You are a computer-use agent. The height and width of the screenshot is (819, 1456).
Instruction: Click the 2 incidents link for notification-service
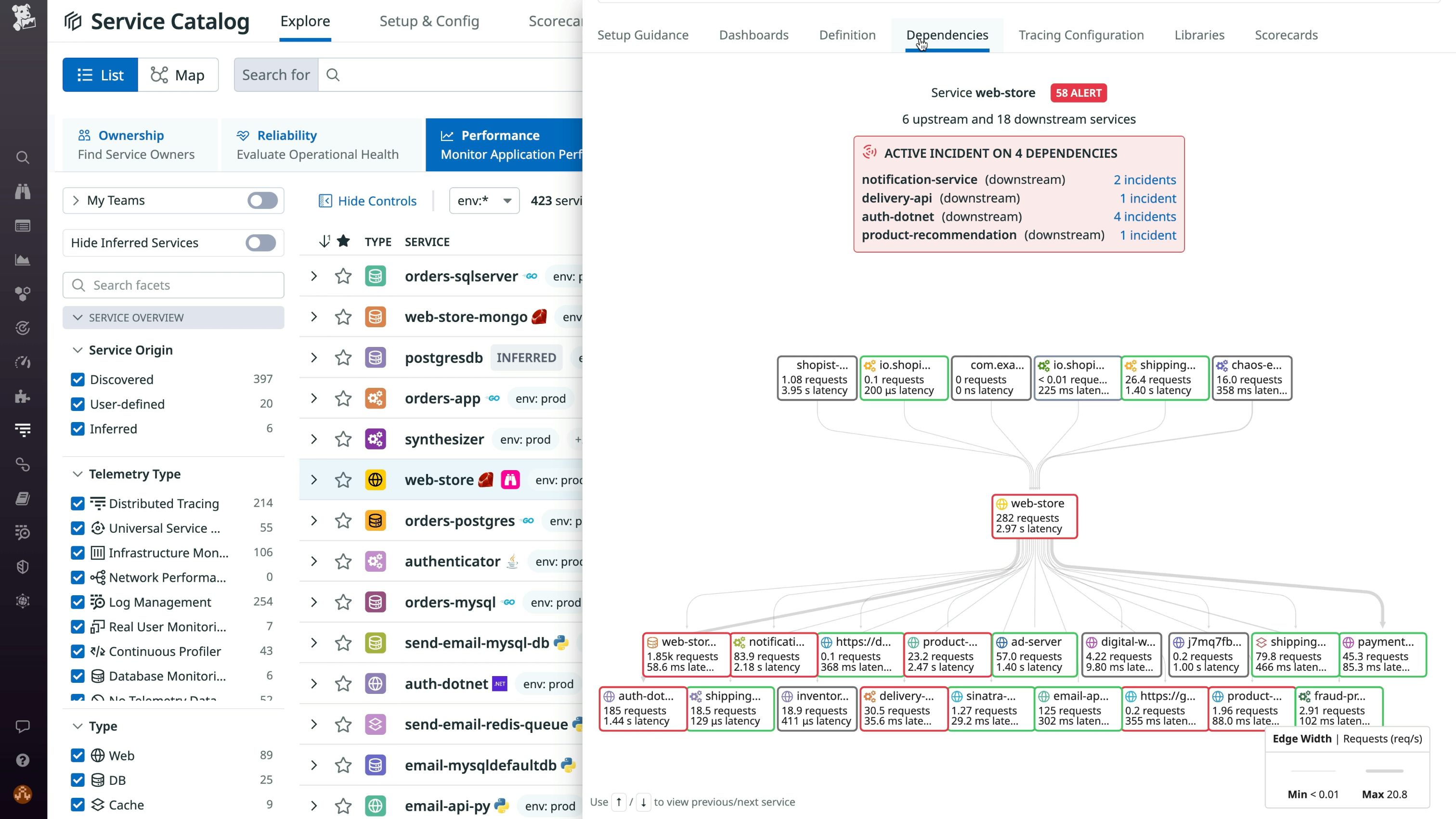pos(1144,179)
